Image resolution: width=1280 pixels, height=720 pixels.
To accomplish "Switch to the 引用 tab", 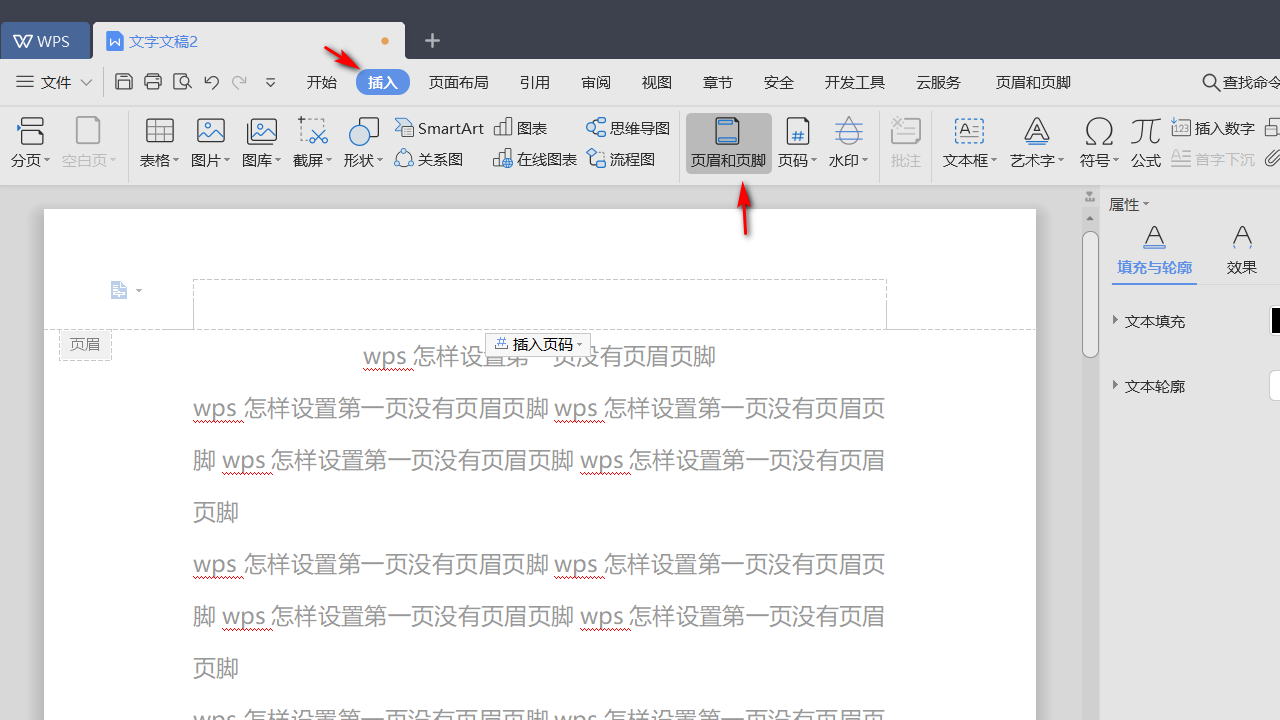I will pyautogui.click(x=535, y=82).
